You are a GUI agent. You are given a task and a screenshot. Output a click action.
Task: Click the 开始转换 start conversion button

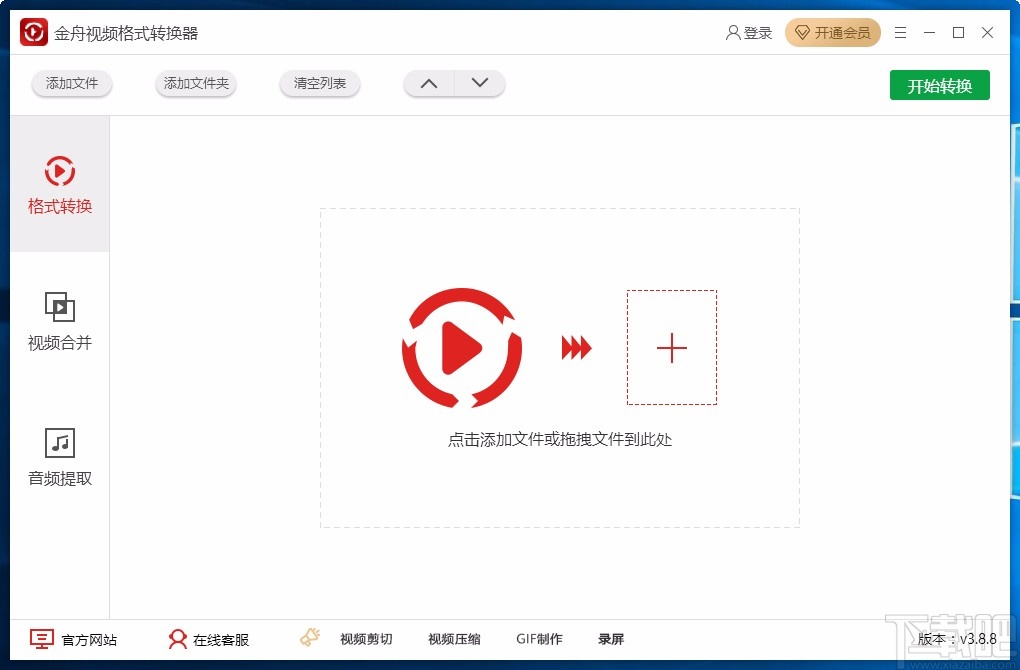point(939,85)
